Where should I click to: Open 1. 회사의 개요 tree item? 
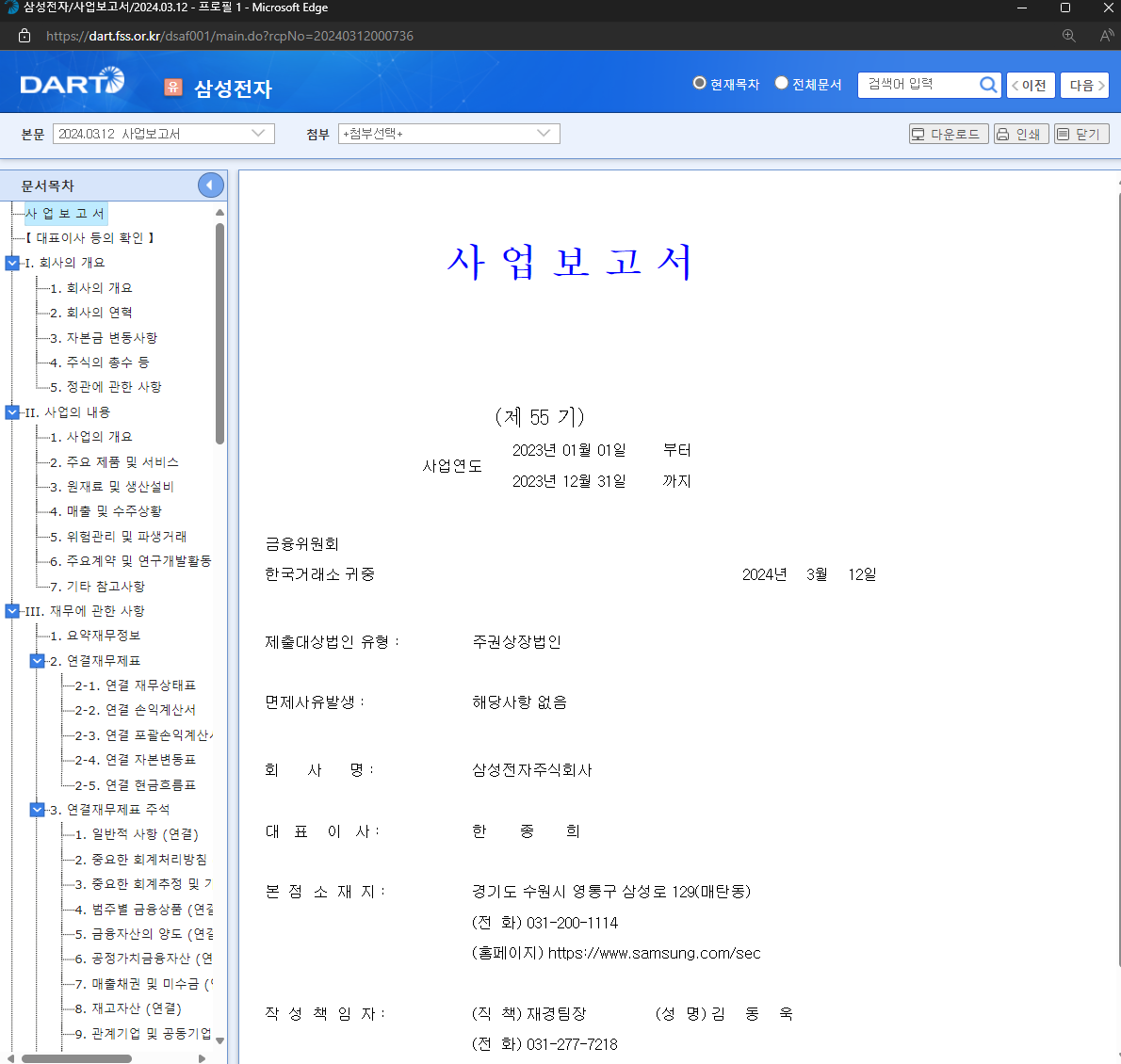coord(90,288)
